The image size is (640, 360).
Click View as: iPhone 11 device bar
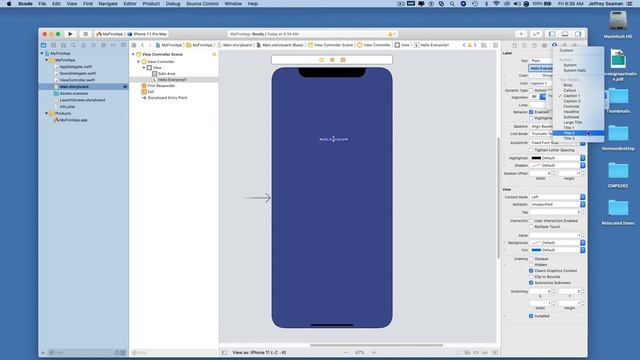coord(259,352)
